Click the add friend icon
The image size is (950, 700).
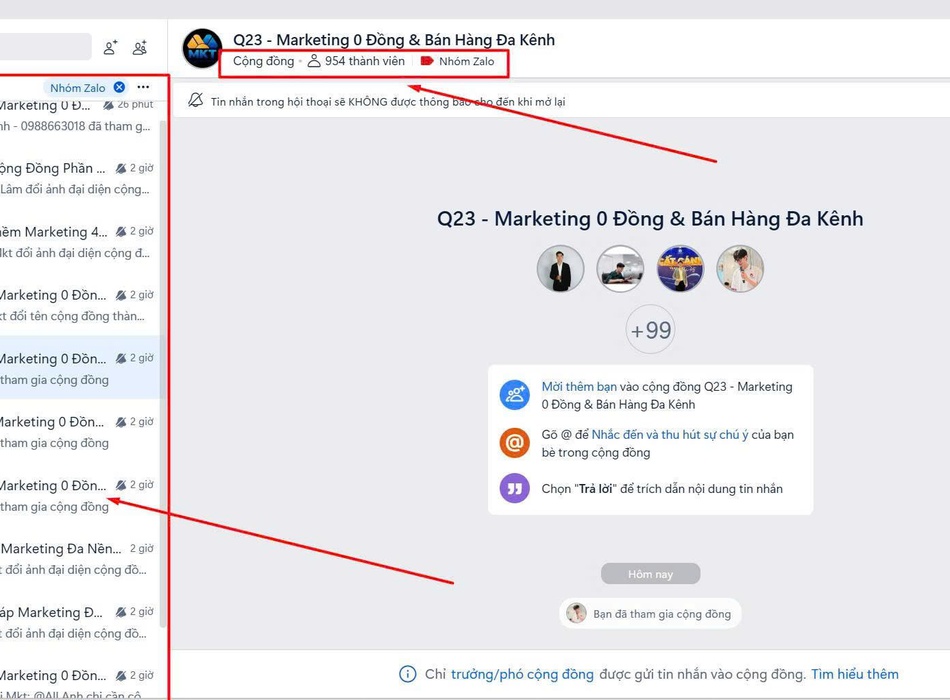coord(110,47)
